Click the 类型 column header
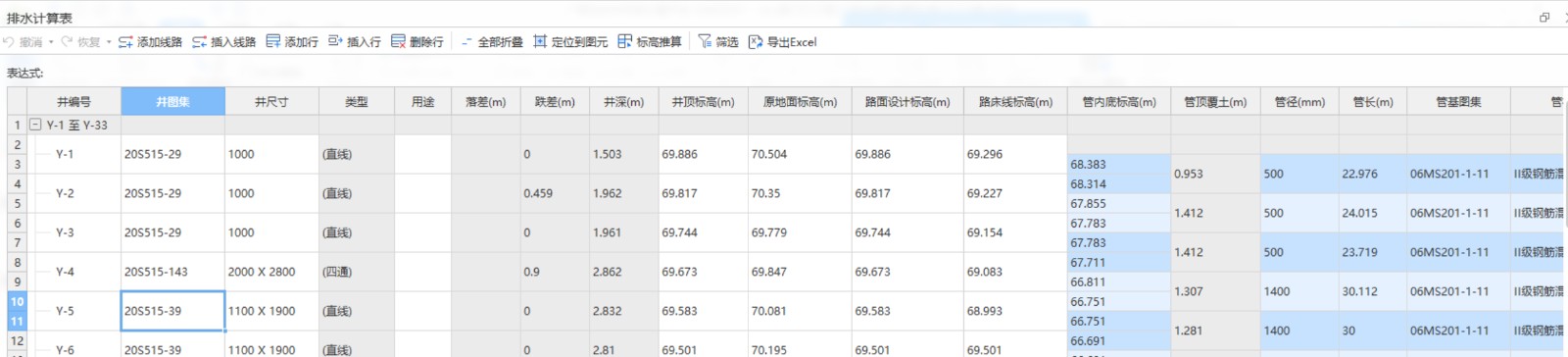Screen dimensions: 1568x357 [x=357, y=102]
